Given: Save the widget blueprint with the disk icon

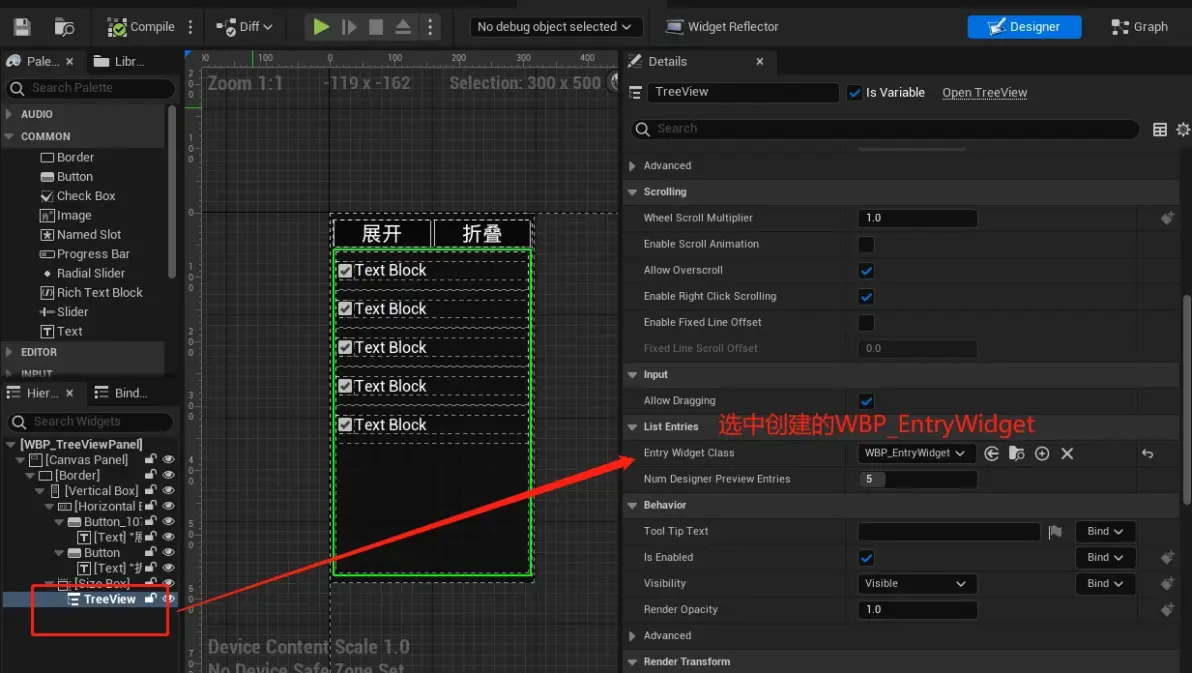Looking at the screenshot, I should click(x=22, y=27).
